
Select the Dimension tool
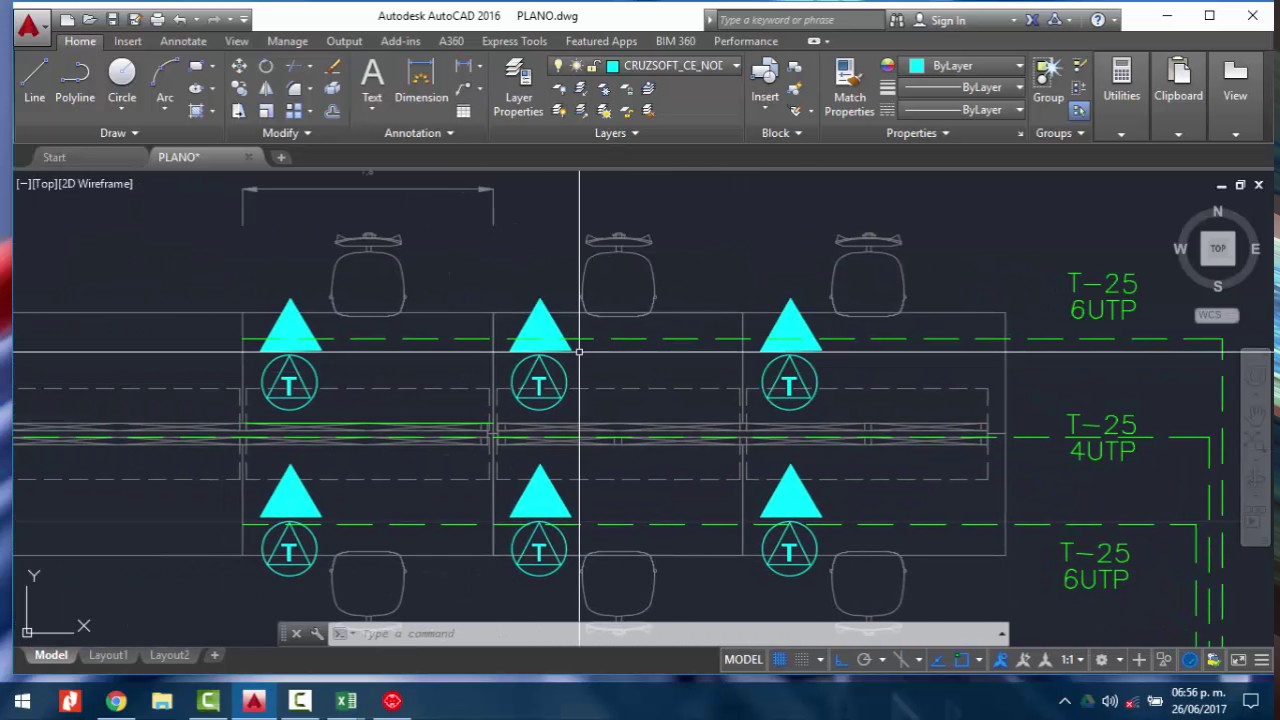coord(421,80)
